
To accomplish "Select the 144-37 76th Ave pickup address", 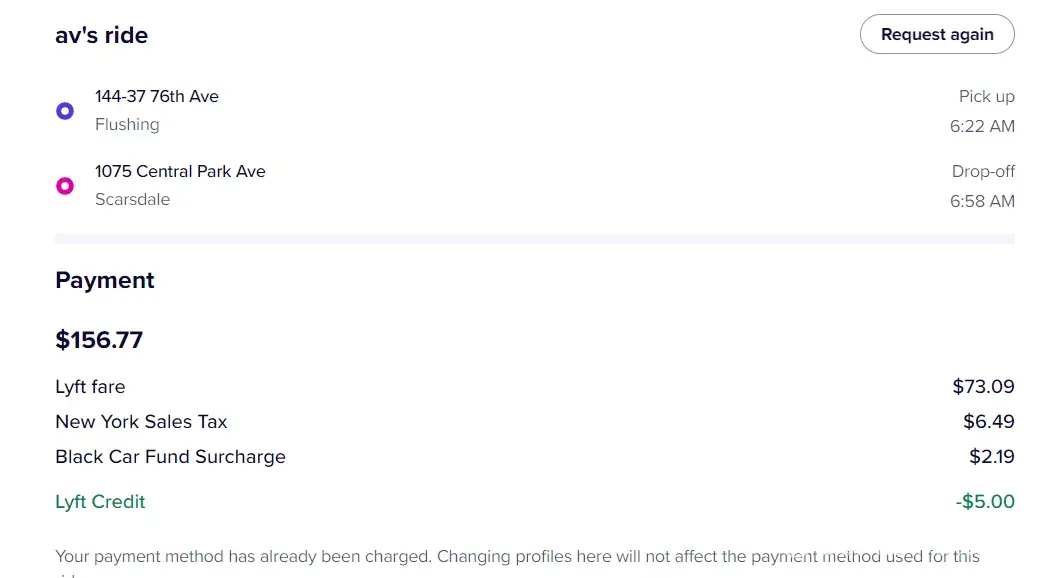I will tap(157, 97).
